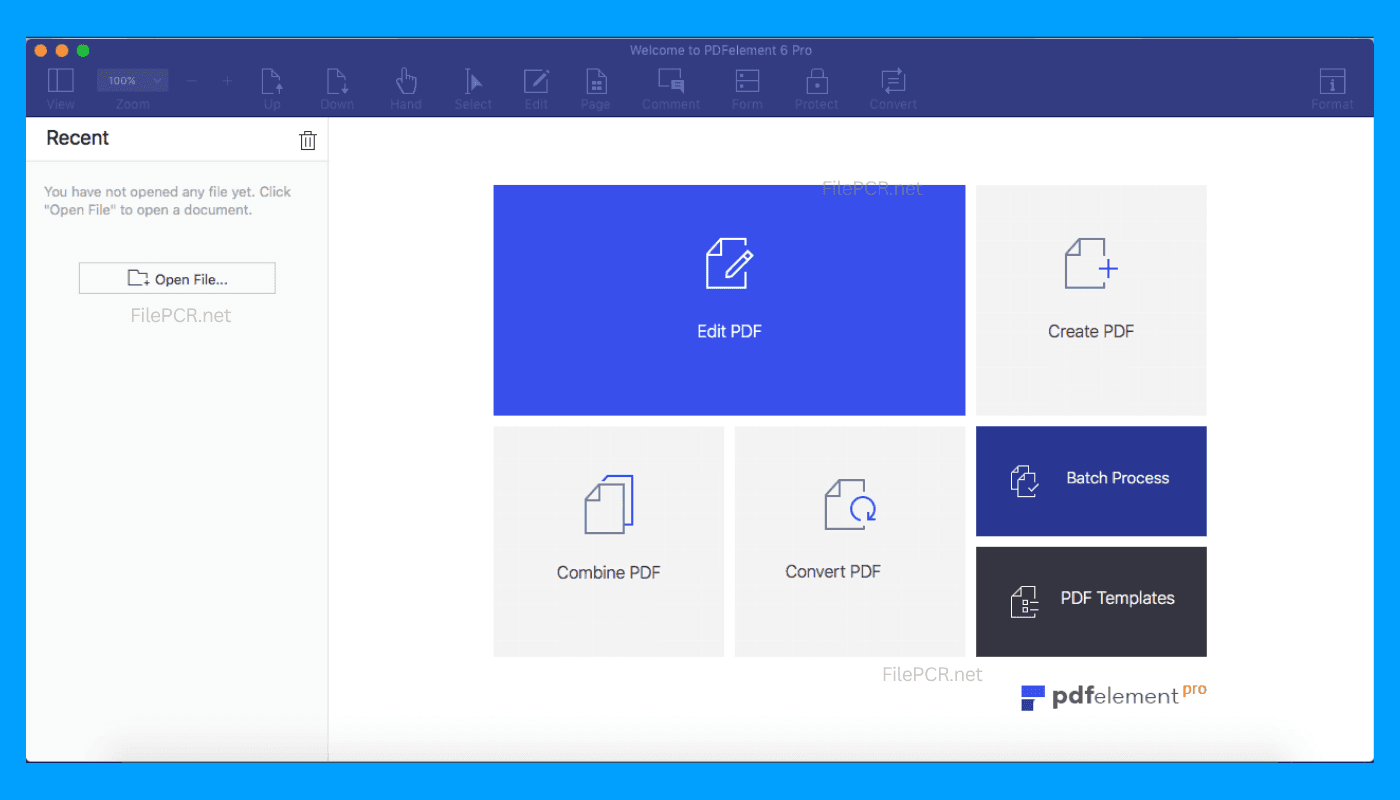Click the Open File... button
Image resolution: width=1400 pixels, height=800 pixels.
(x=177, y=279)
